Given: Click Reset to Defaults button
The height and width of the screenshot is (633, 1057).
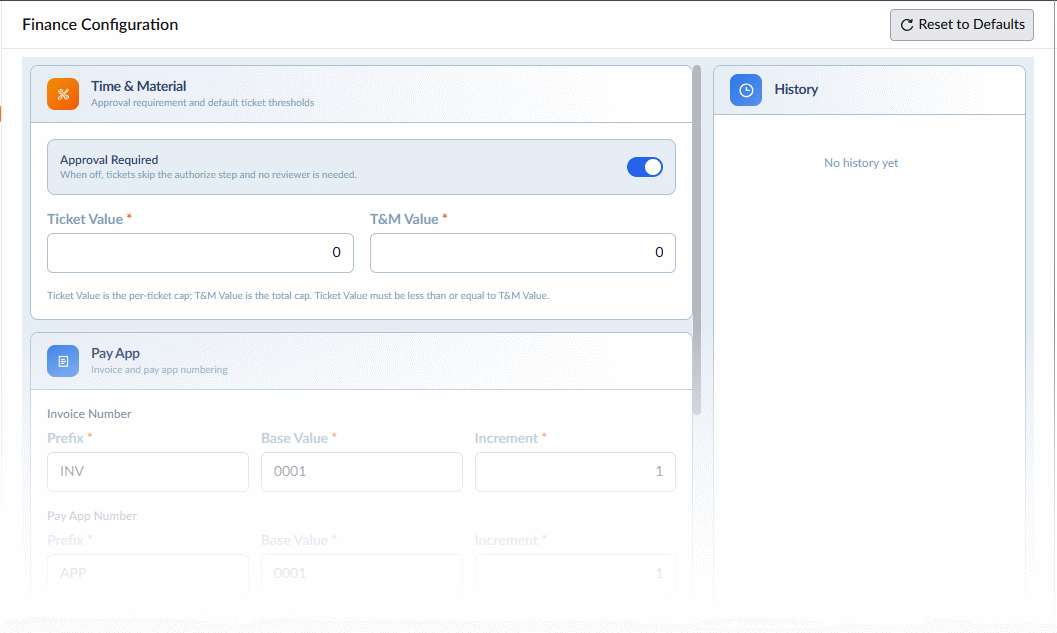Looking at the screenshot, I should click(961, 25).
